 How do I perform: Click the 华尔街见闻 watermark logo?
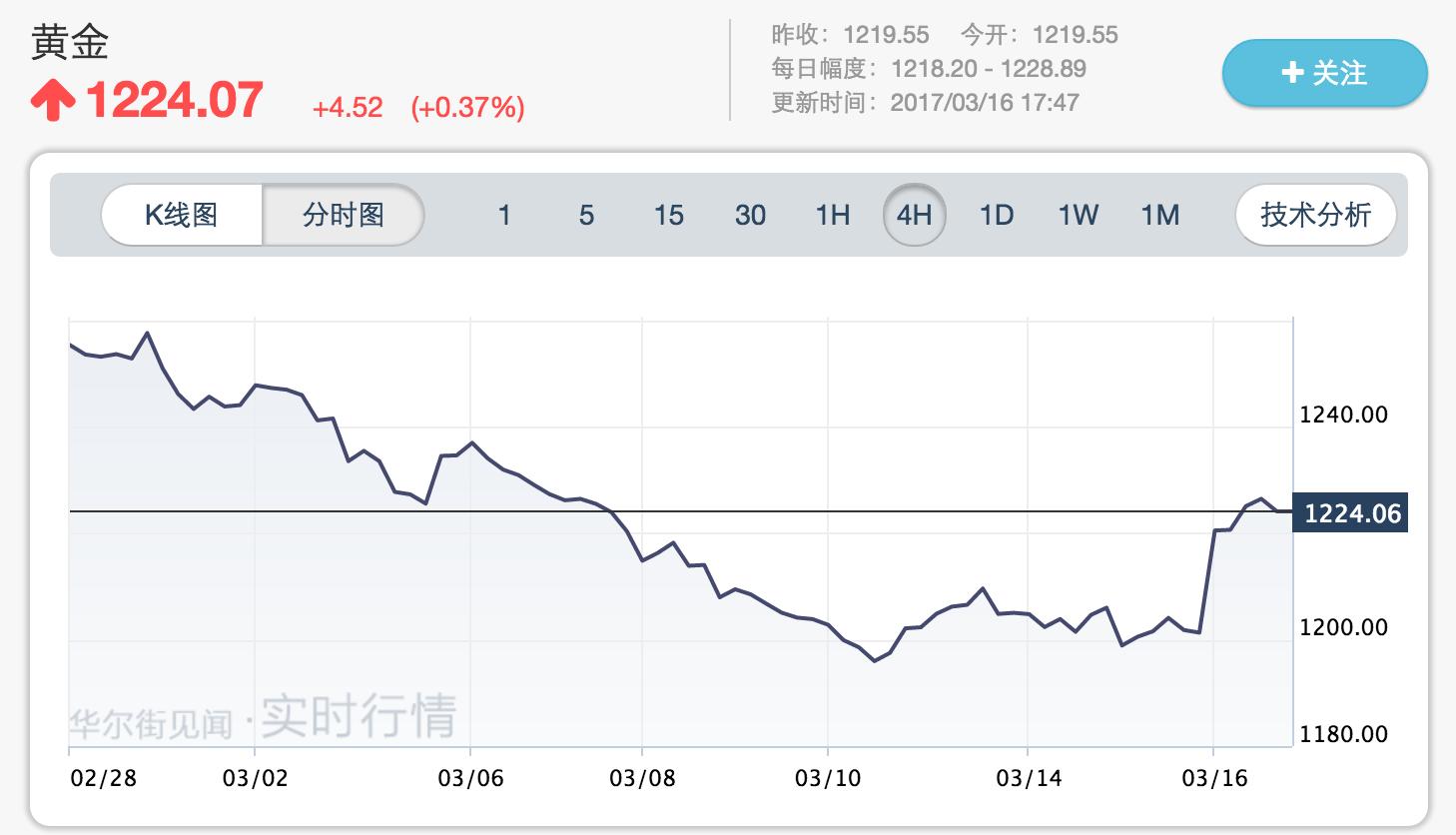click(x=151, y=722)
